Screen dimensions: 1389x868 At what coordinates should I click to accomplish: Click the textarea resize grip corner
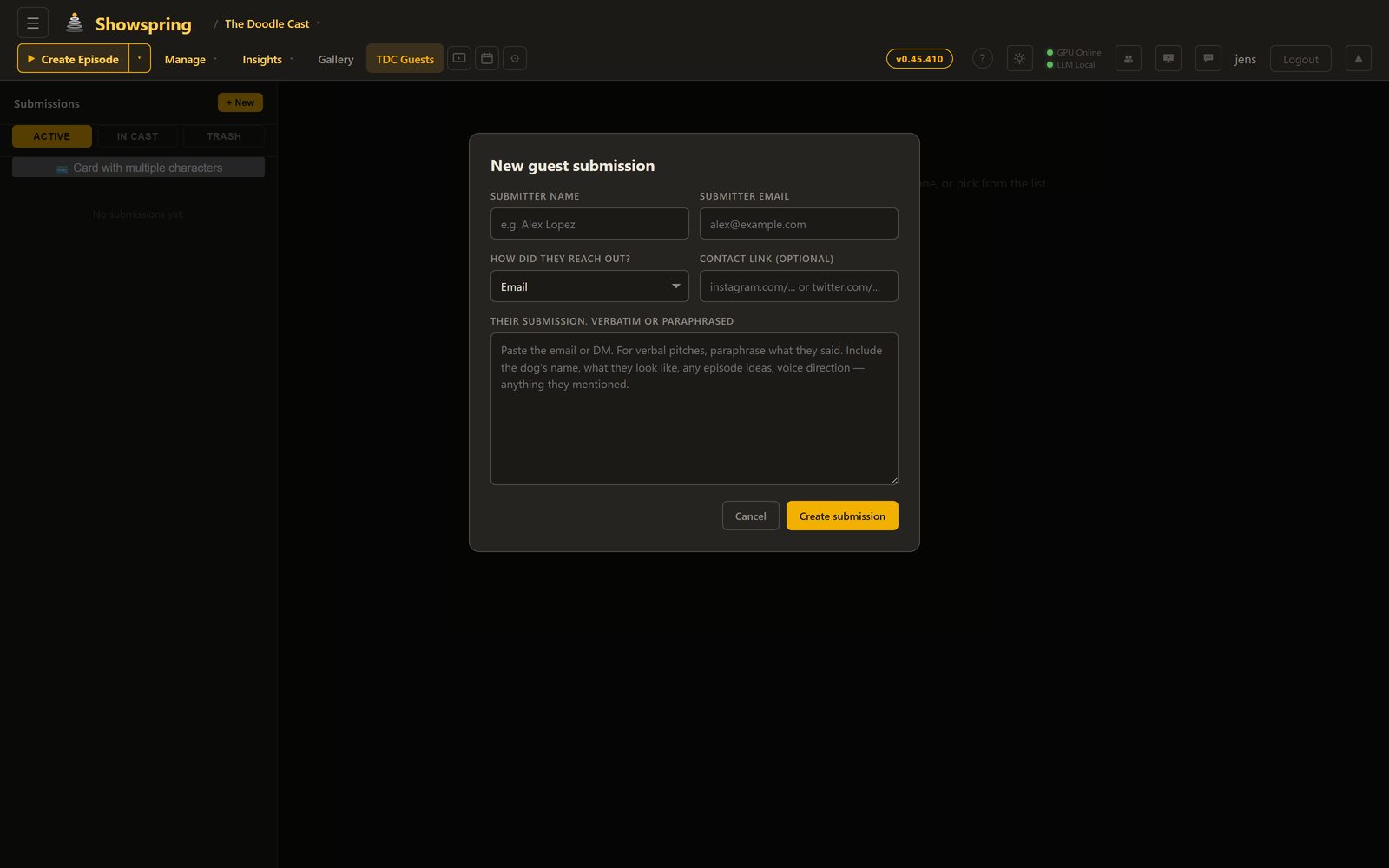click(x=893, y=480)
